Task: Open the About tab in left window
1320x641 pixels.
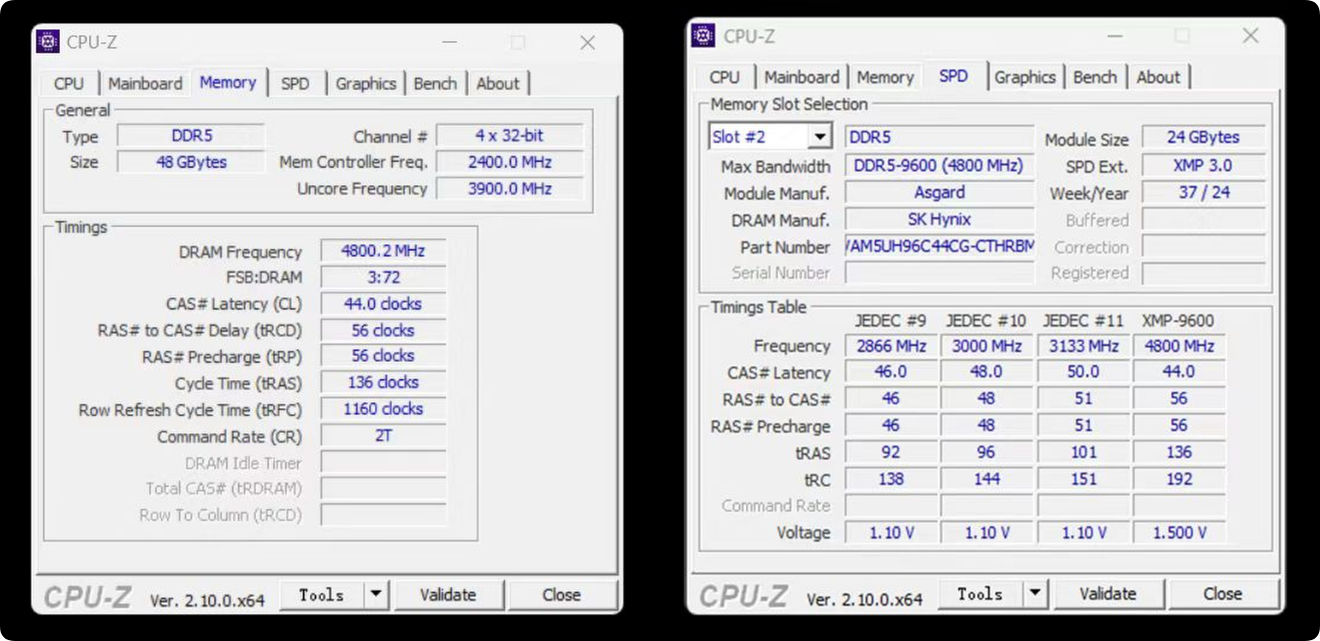Action: (x=498, y=83)
